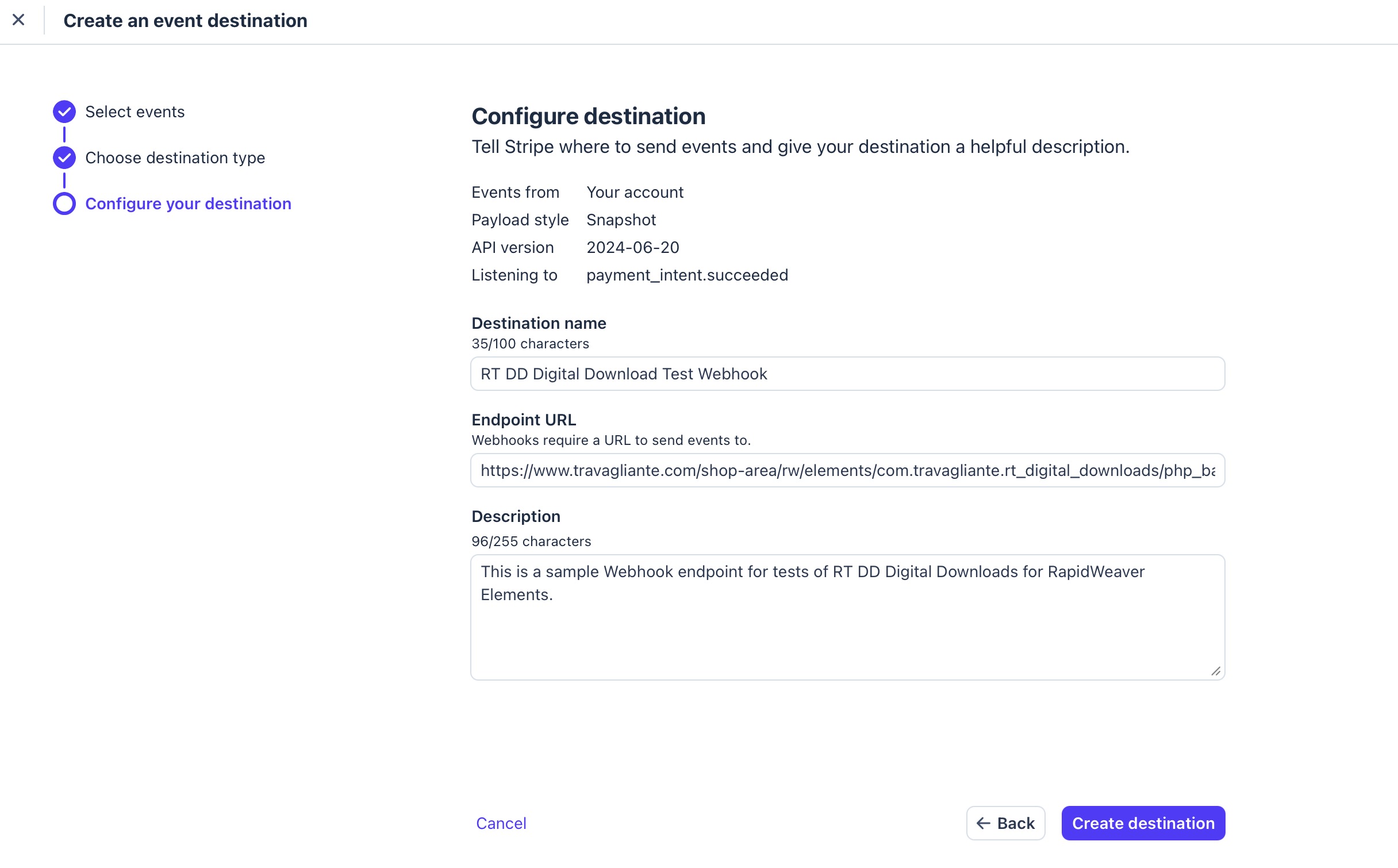Click the Select events step checkmark icon
Screen dimensions: 1398x868
coord(64,112)
